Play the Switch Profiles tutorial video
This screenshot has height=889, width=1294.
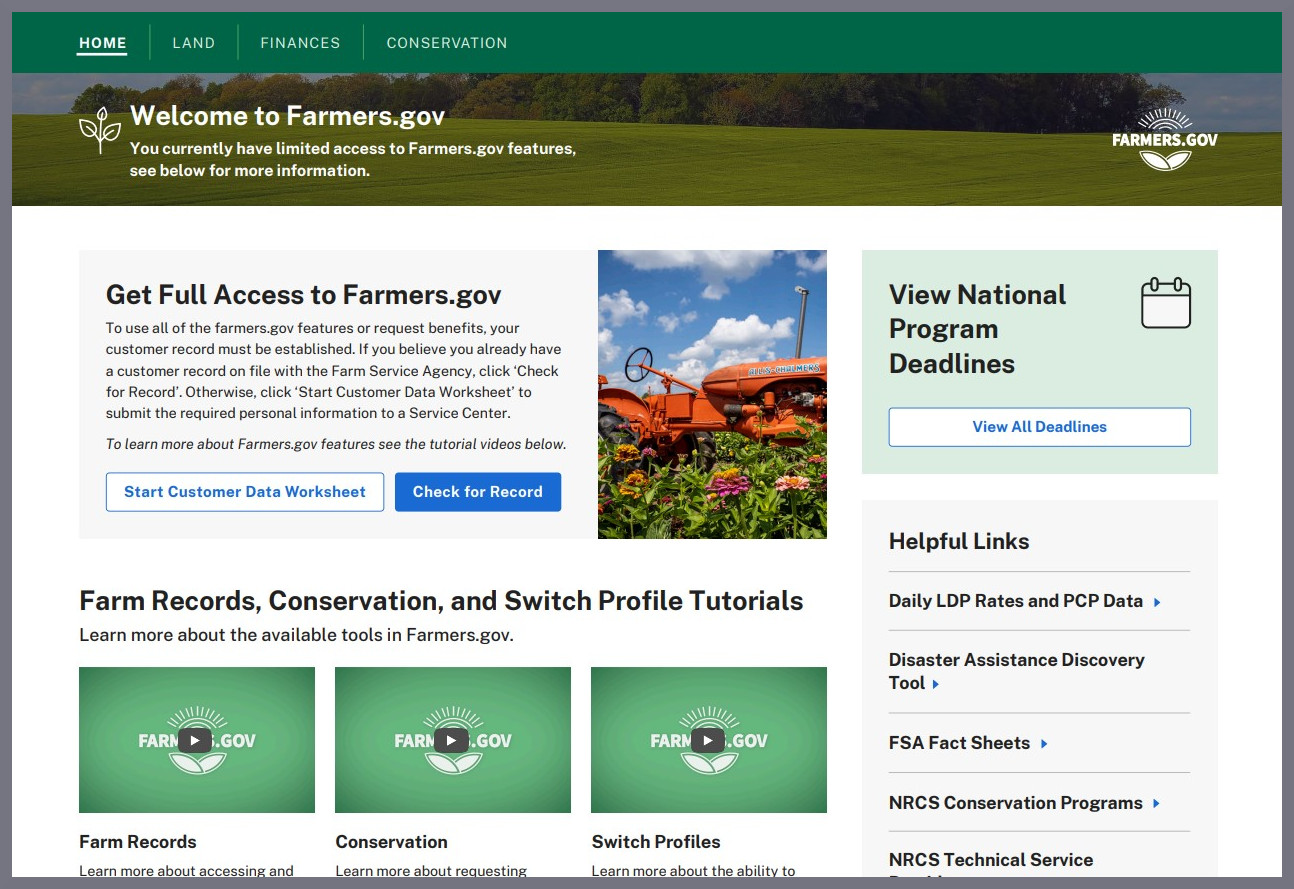point(708,740)
